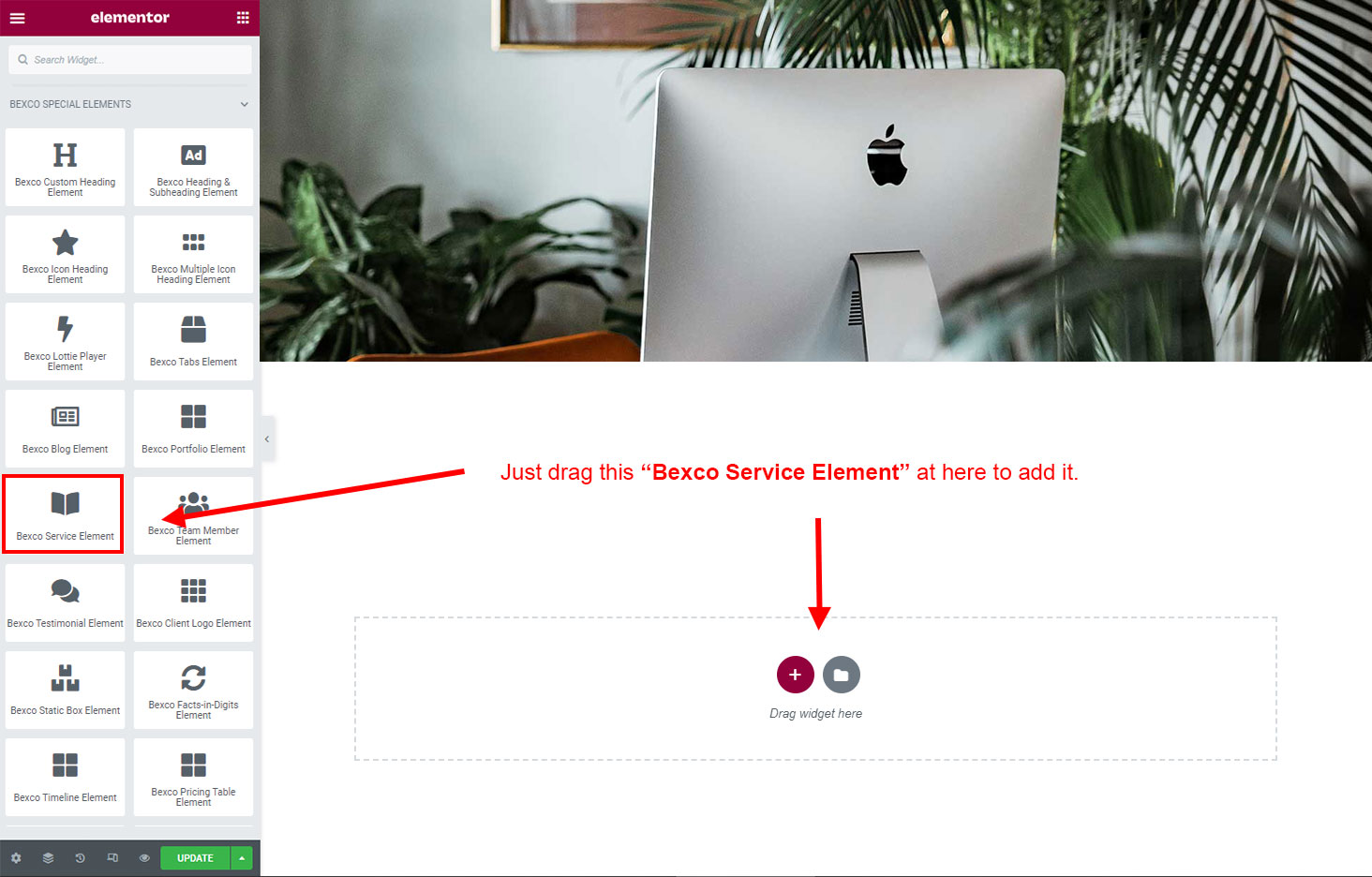Hide the Elementor panel with collapse arrow

coord(267,438)
